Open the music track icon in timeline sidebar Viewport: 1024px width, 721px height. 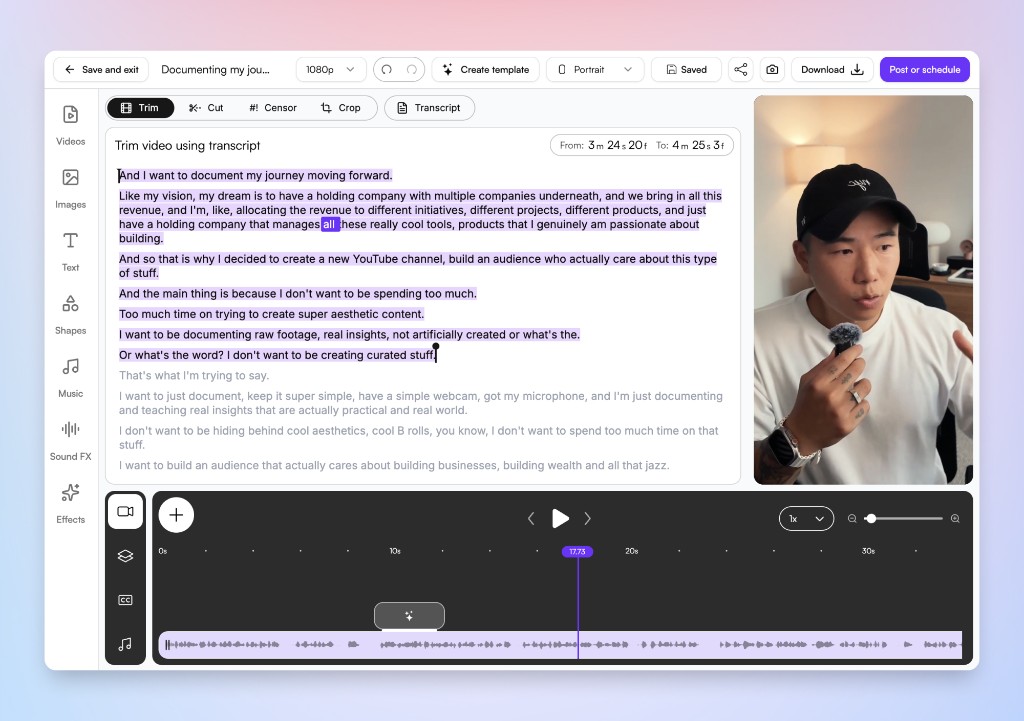(x=125, y=643)
